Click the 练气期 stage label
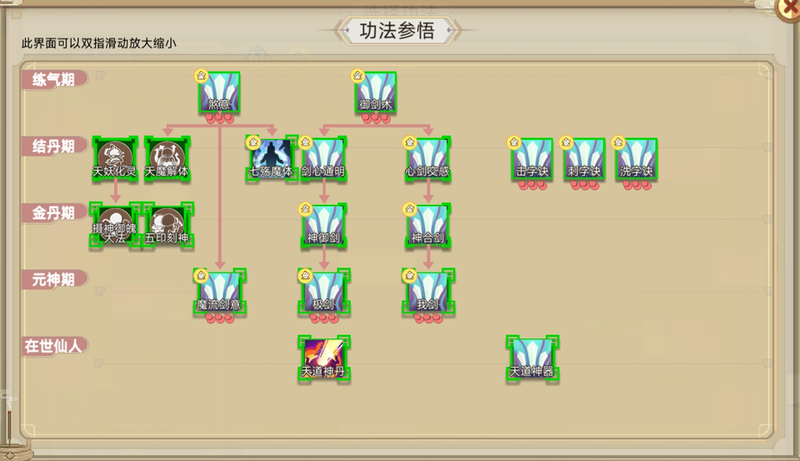 click(54, 80)
